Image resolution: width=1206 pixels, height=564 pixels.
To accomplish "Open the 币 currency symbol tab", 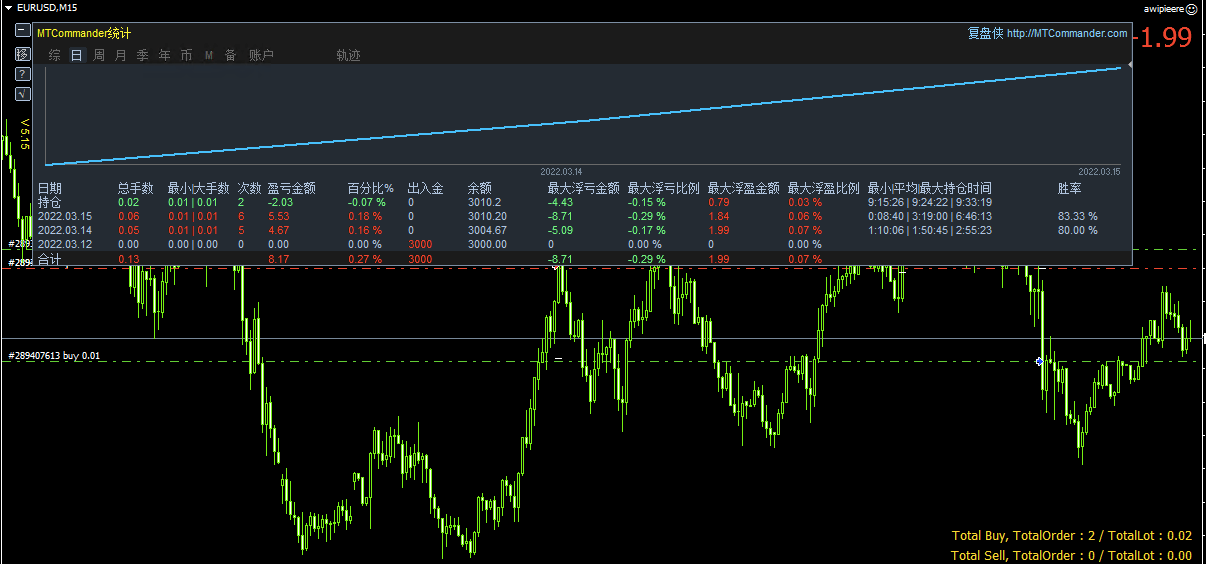I will point(187,56).
